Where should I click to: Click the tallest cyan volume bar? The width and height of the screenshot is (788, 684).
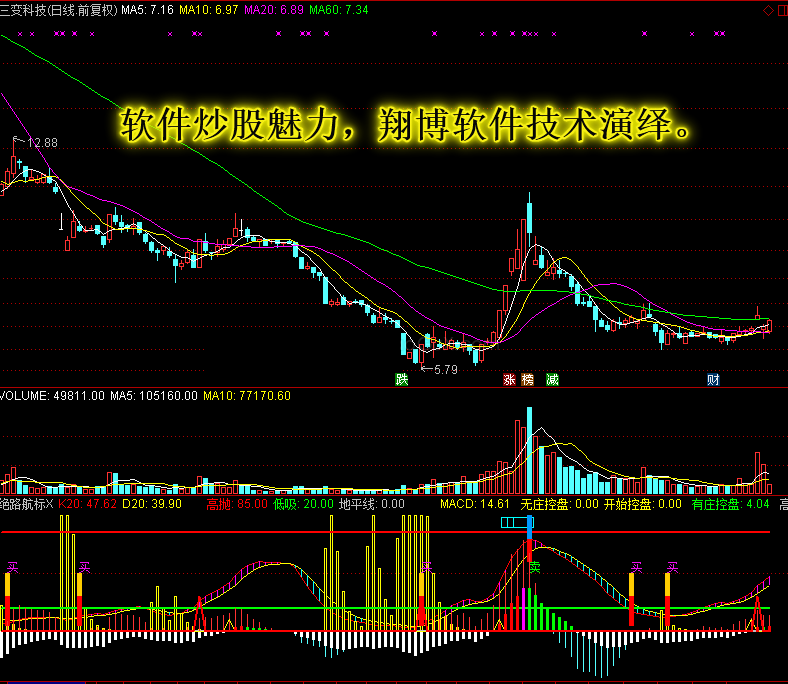529,451
